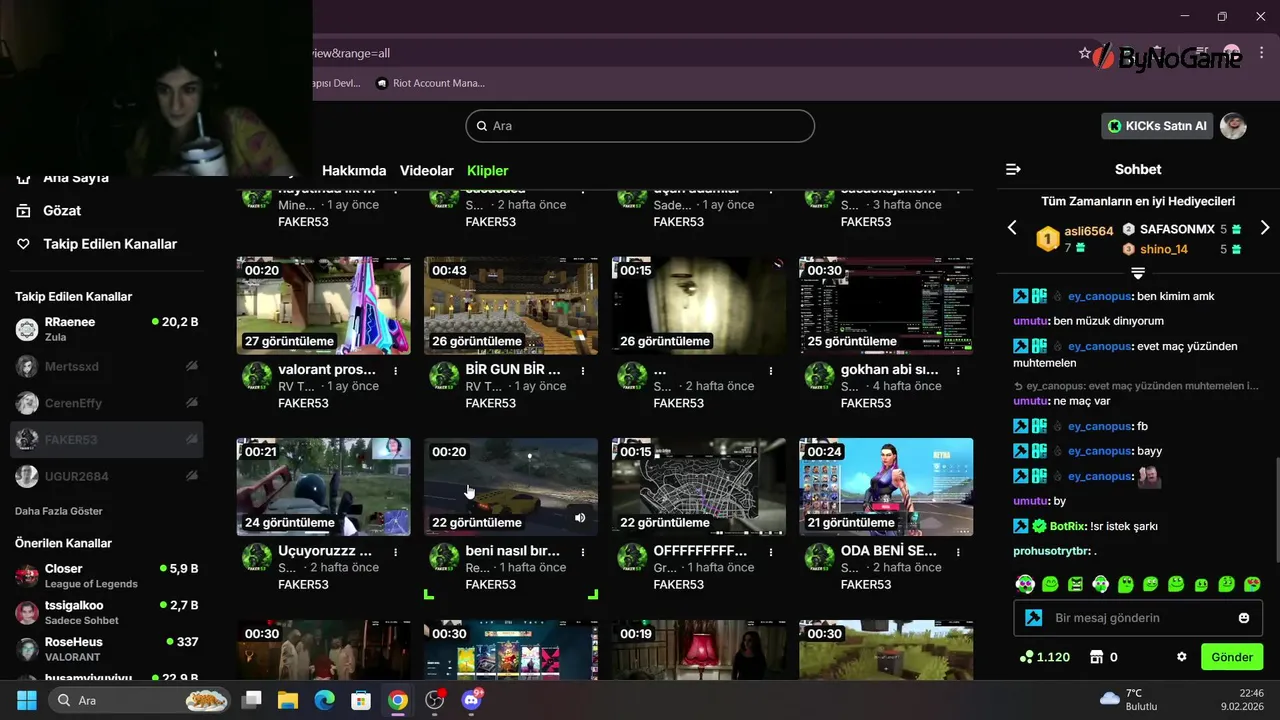Image resolution: width=1280 pixels, height=720 pixels.
Task: Play the OFFFFFFFFF map clip thumbnail
Action: click(699, 487)
